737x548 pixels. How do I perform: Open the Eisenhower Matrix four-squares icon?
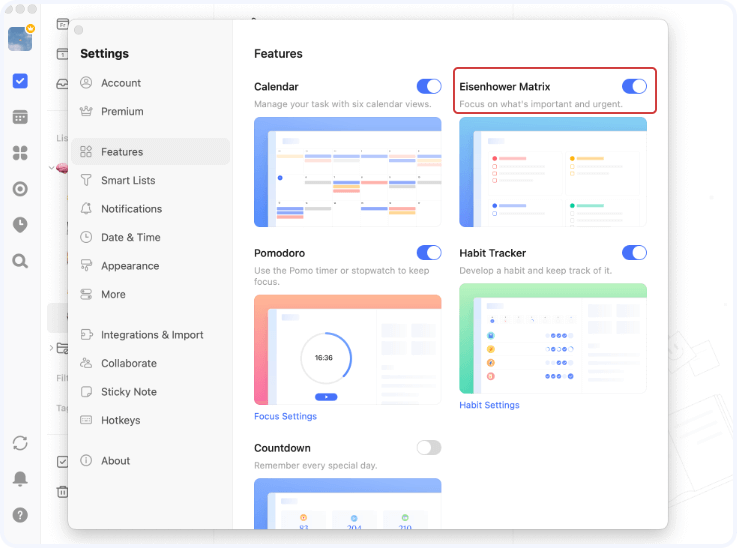(x=20, y=153)
